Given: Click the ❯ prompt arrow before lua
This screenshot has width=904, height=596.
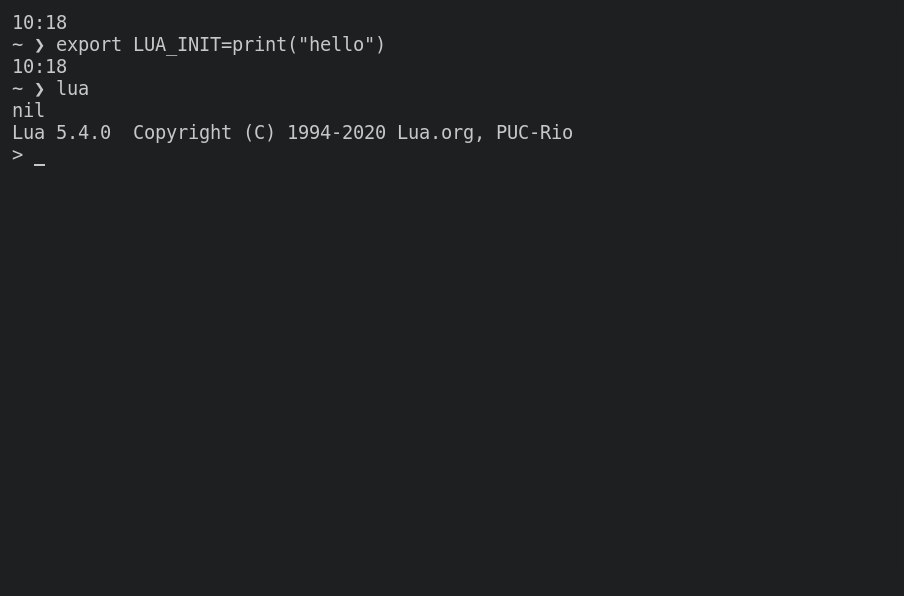Looking at the screenshot, I should coord(39,89).
